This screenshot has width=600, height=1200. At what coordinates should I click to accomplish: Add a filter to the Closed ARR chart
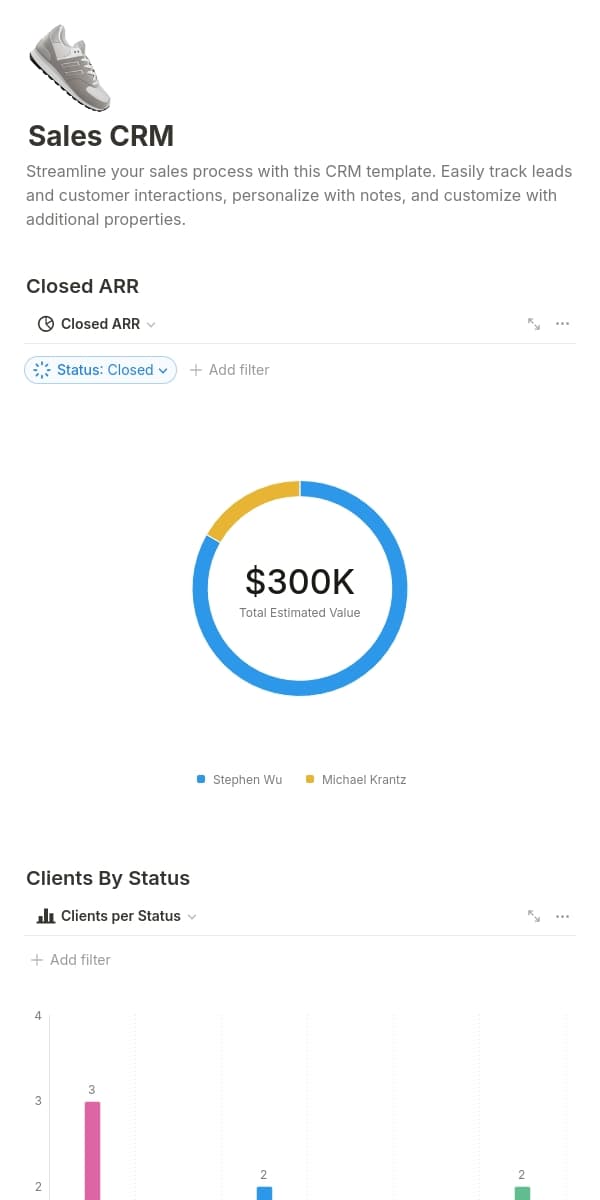(229, 370)
